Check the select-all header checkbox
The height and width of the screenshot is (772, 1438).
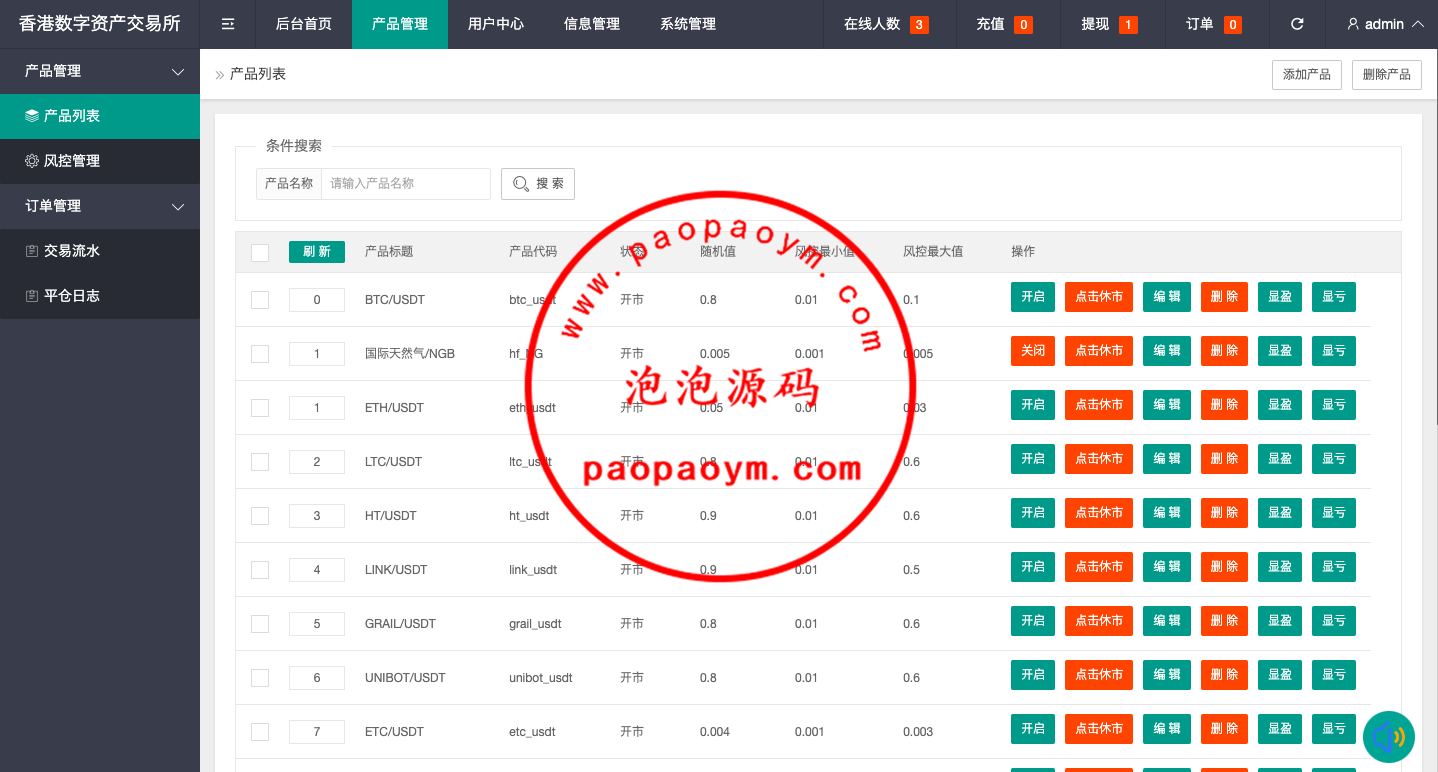[x=260, y=253]
